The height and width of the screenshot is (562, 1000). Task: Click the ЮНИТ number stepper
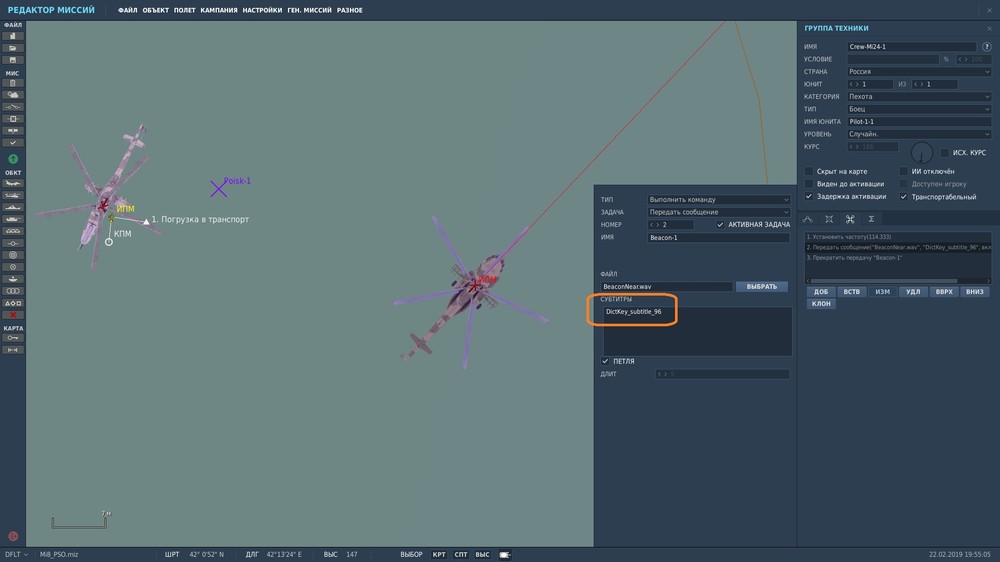point(854,84)
